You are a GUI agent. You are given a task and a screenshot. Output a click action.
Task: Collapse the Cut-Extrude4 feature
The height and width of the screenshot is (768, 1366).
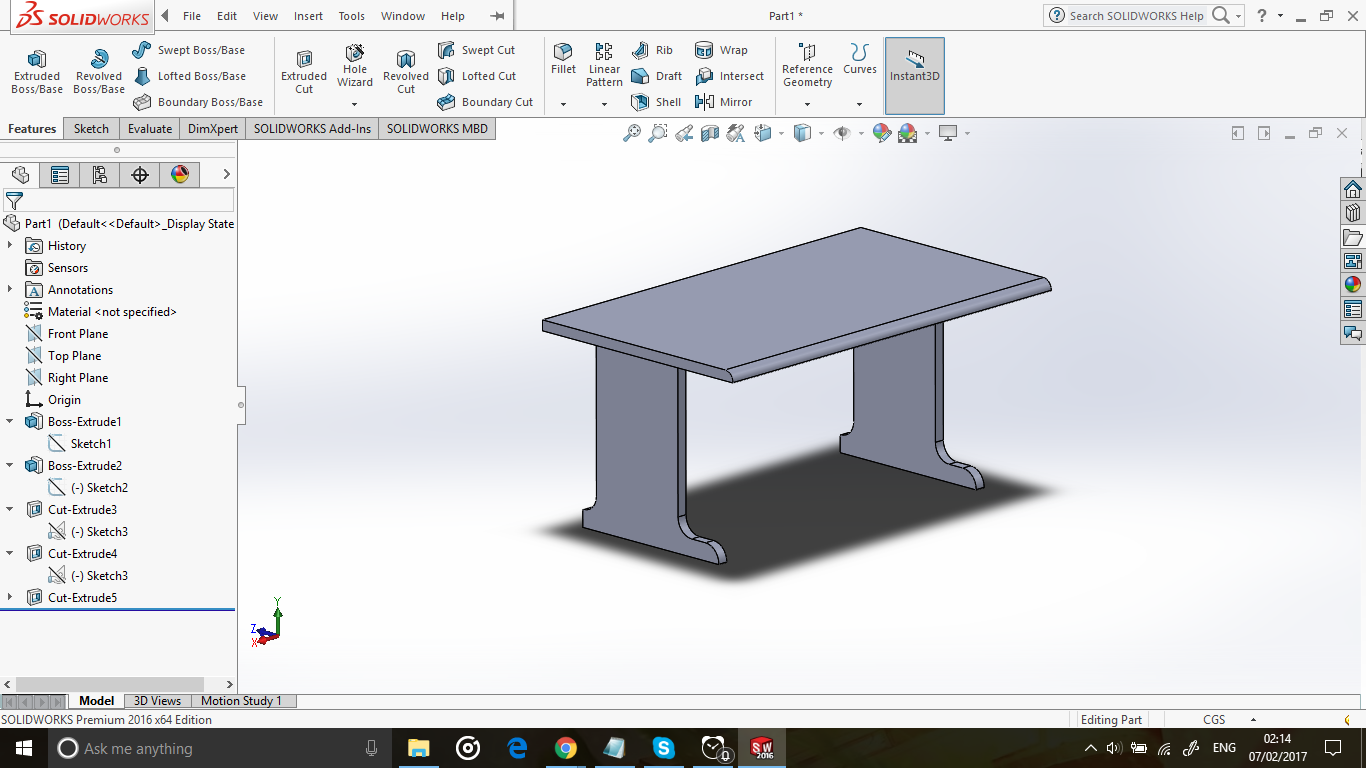pyautogui.click(x=10, y=554)
